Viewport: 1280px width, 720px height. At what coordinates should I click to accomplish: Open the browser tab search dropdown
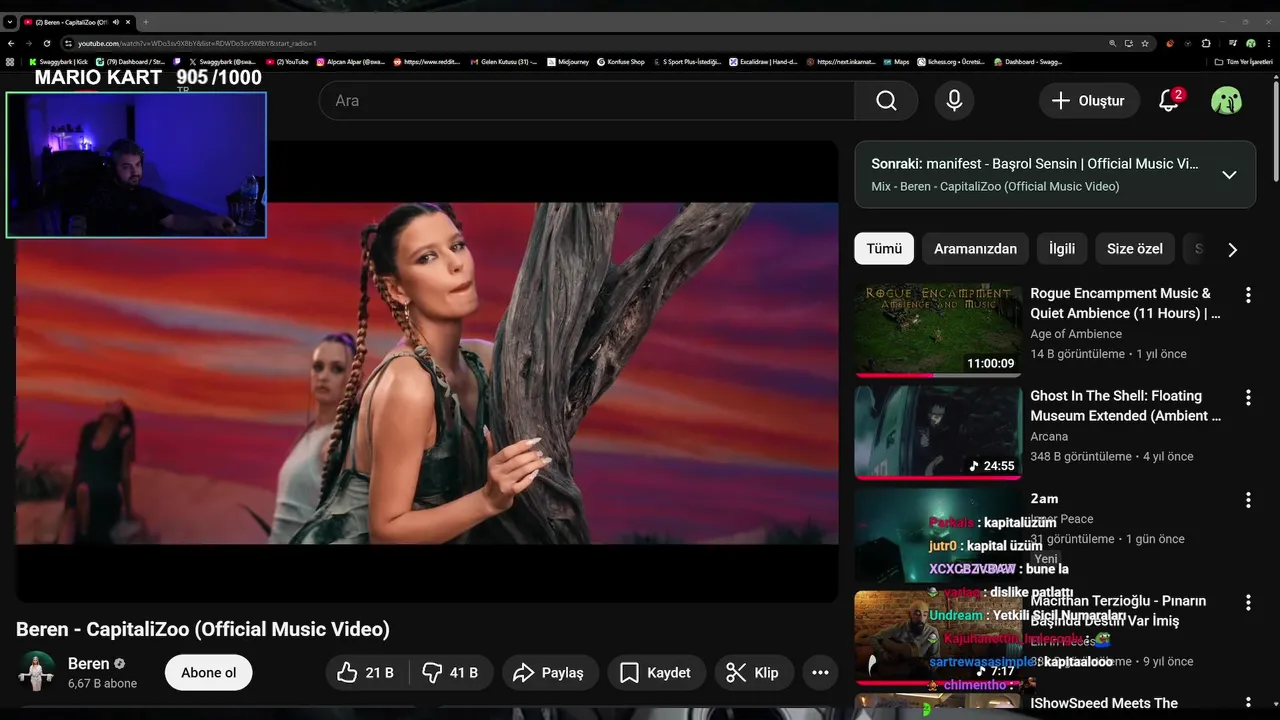tap(10, 22)
